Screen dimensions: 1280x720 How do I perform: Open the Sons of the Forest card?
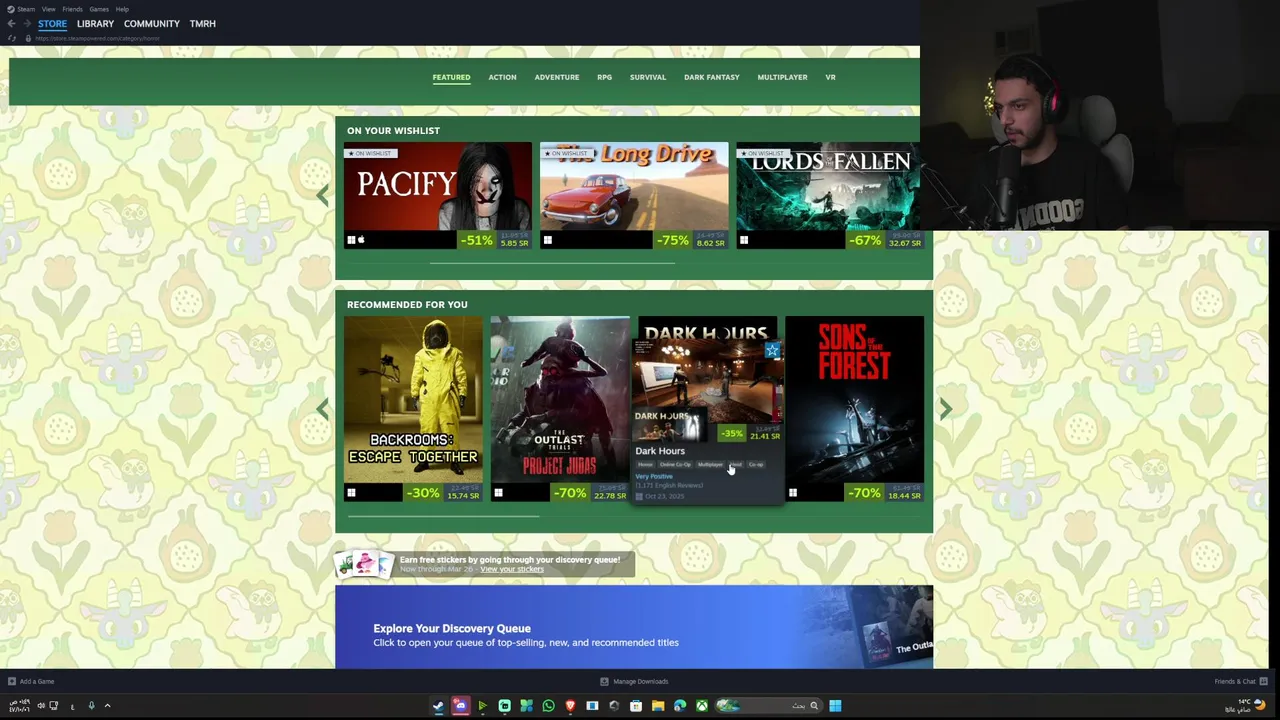pos(855,409)
